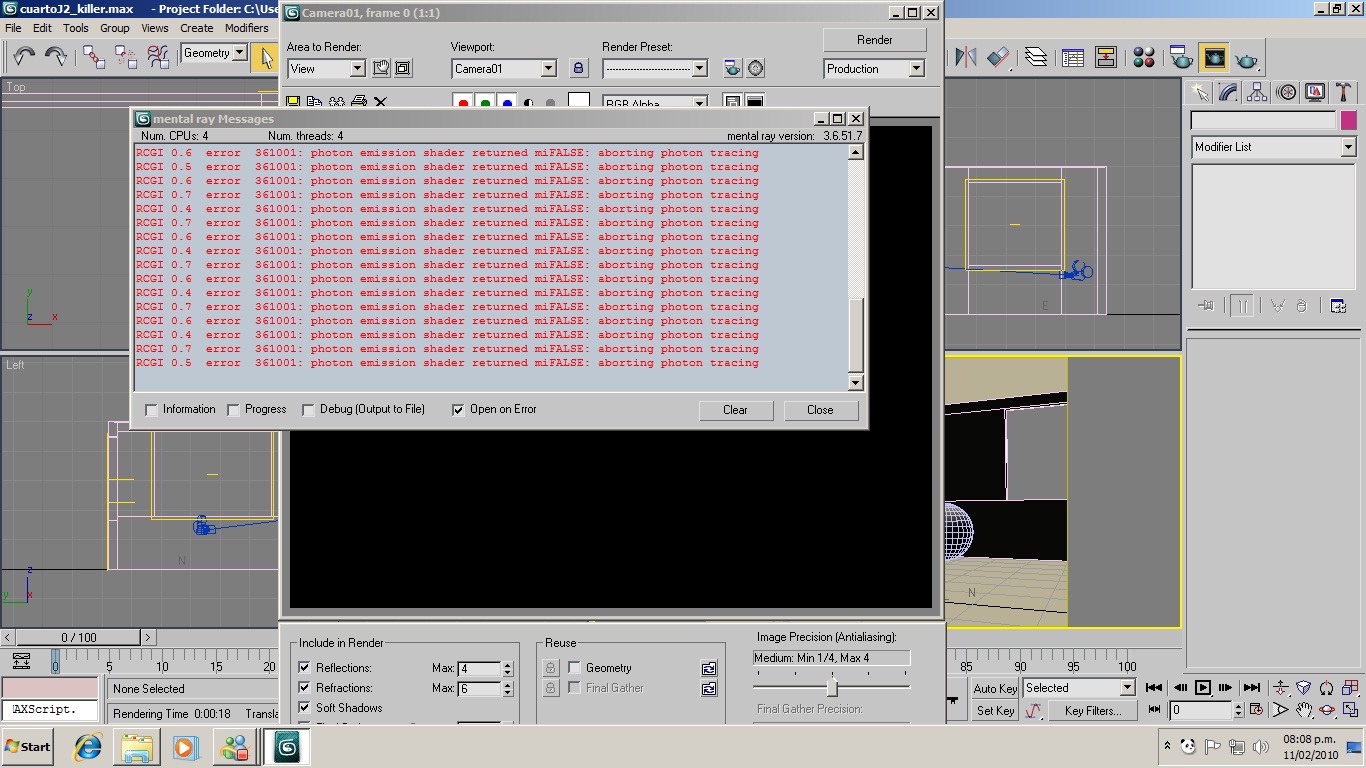Viewport: 1366px width, 768px height.
Task: Open the Material Editor spheres icon
Action: pos(1144,57)
